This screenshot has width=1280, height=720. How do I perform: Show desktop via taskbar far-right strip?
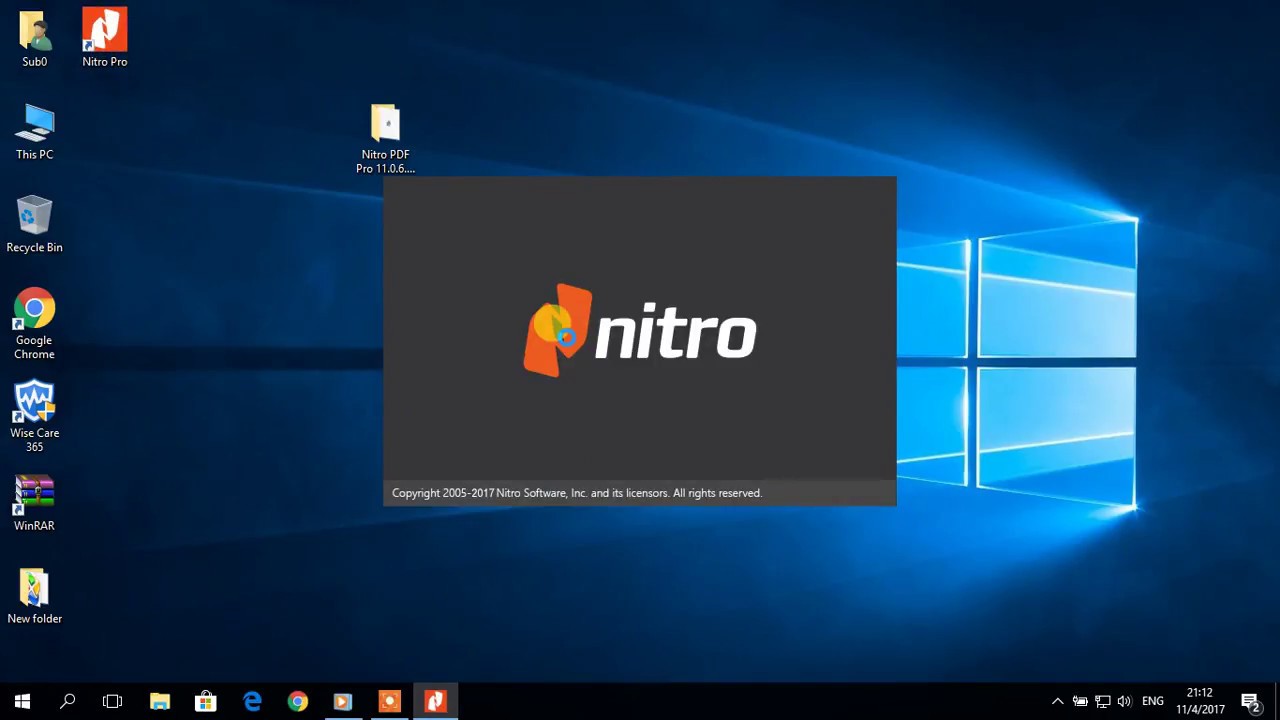(x=1277, y=701)
